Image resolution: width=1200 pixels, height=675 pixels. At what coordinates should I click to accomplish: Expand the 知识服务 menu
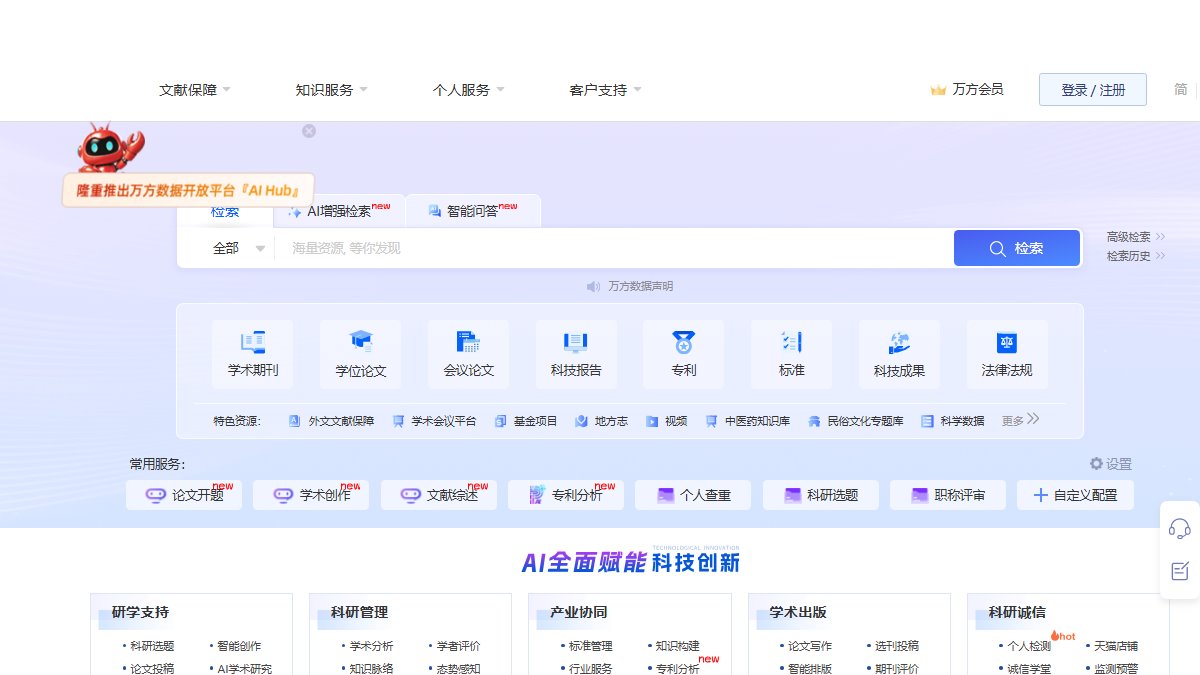332,90
